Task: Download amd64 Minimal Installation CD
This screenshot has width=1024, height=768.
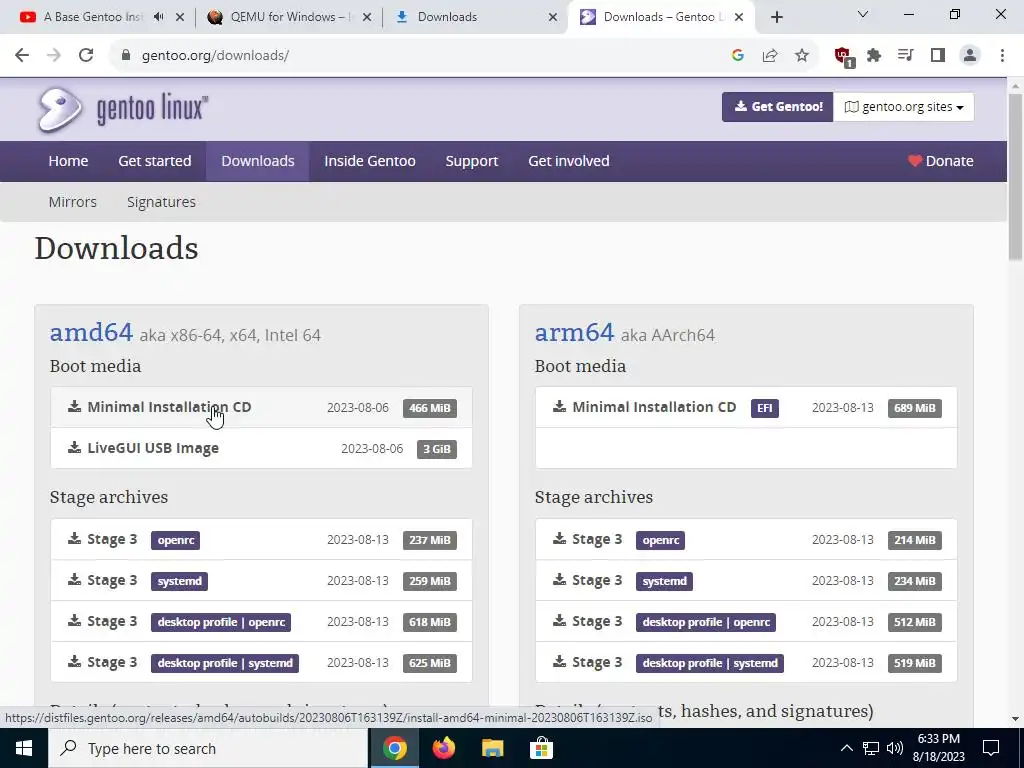Action: (x=261, y=408)
